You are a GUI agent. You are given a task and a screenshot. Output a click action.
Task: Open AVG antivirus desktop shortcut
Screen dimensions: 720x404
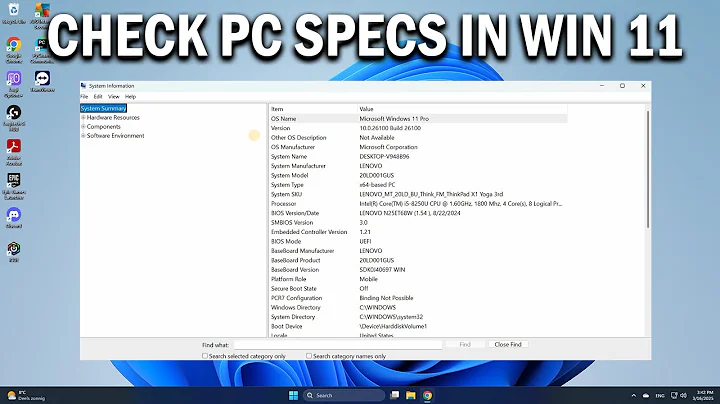[42, 14]
